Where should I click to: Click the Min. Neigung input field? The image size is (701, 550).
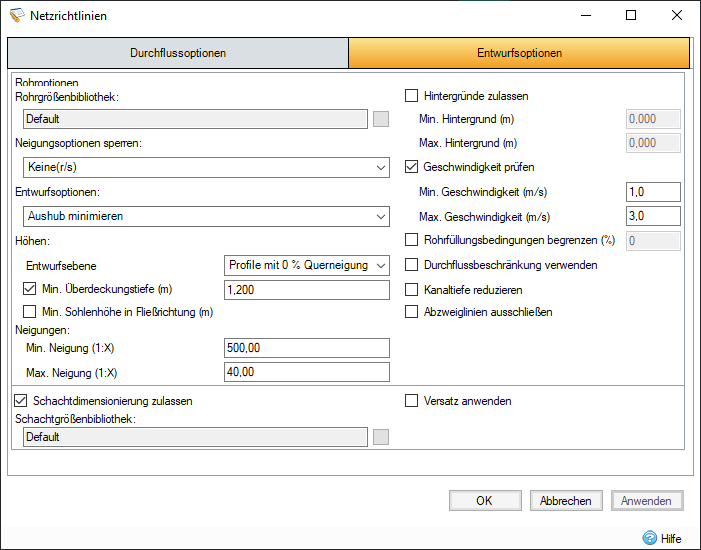tap(307, 348)
